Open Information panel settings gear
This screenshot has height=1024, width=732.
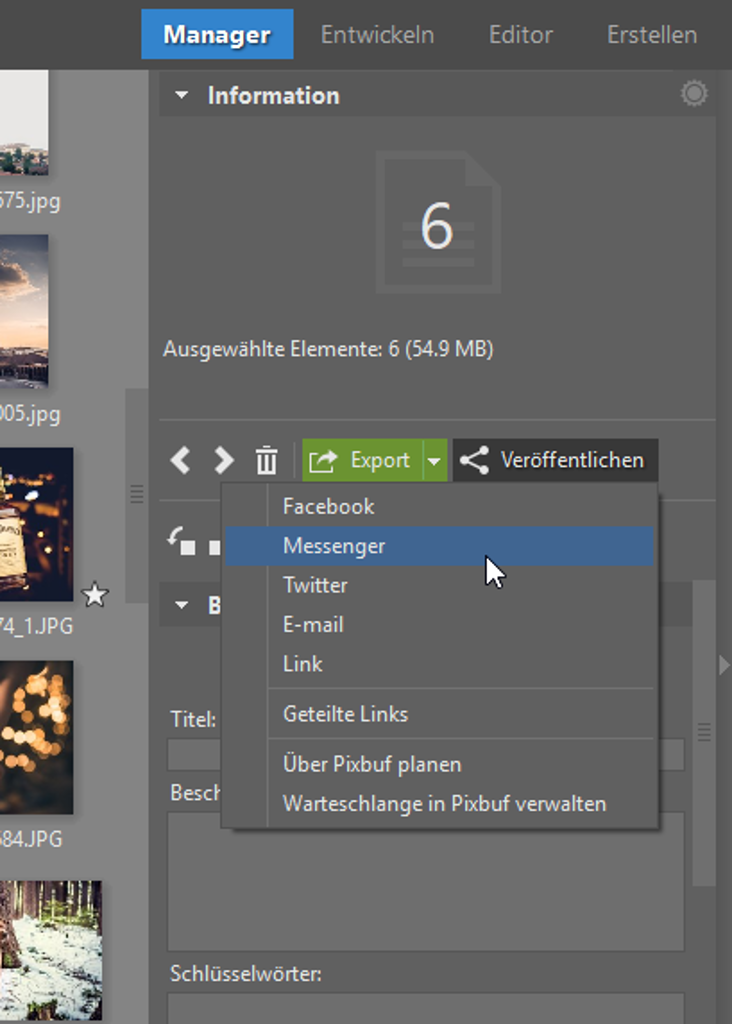[693, 94]
